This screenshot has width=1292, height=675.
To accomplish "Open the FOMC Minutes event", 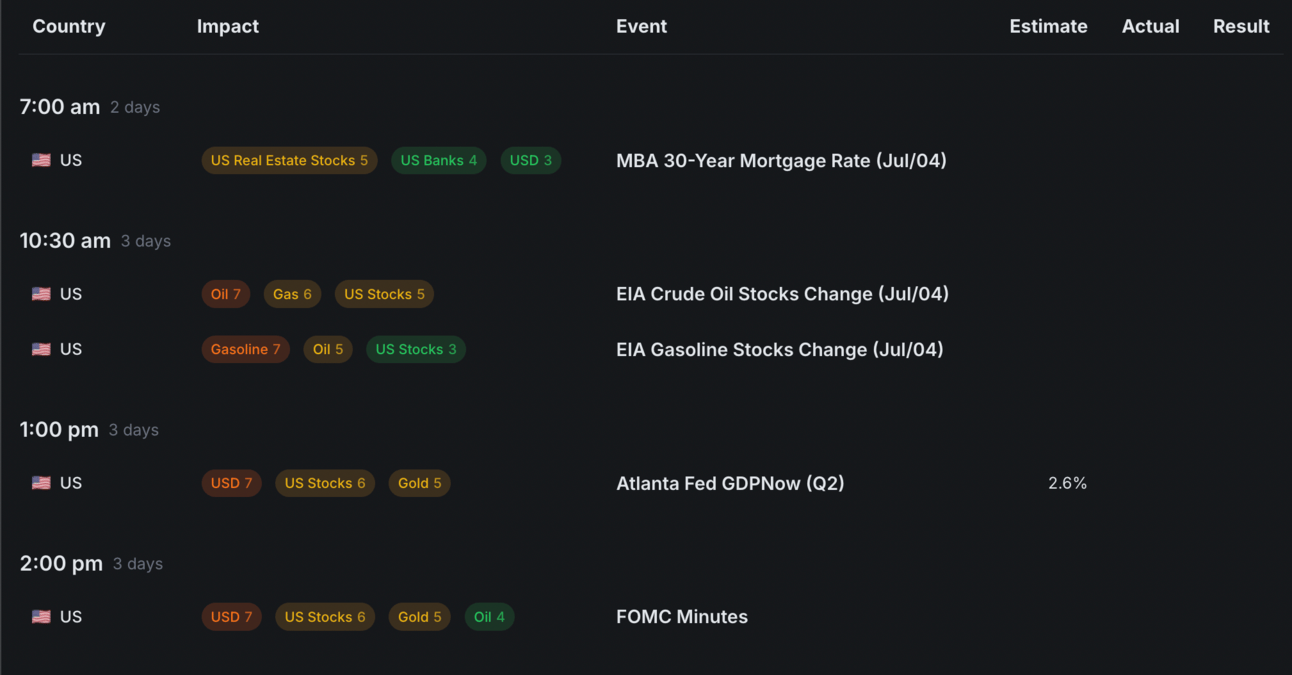I will pyautogui.click(x=682, y=617).
